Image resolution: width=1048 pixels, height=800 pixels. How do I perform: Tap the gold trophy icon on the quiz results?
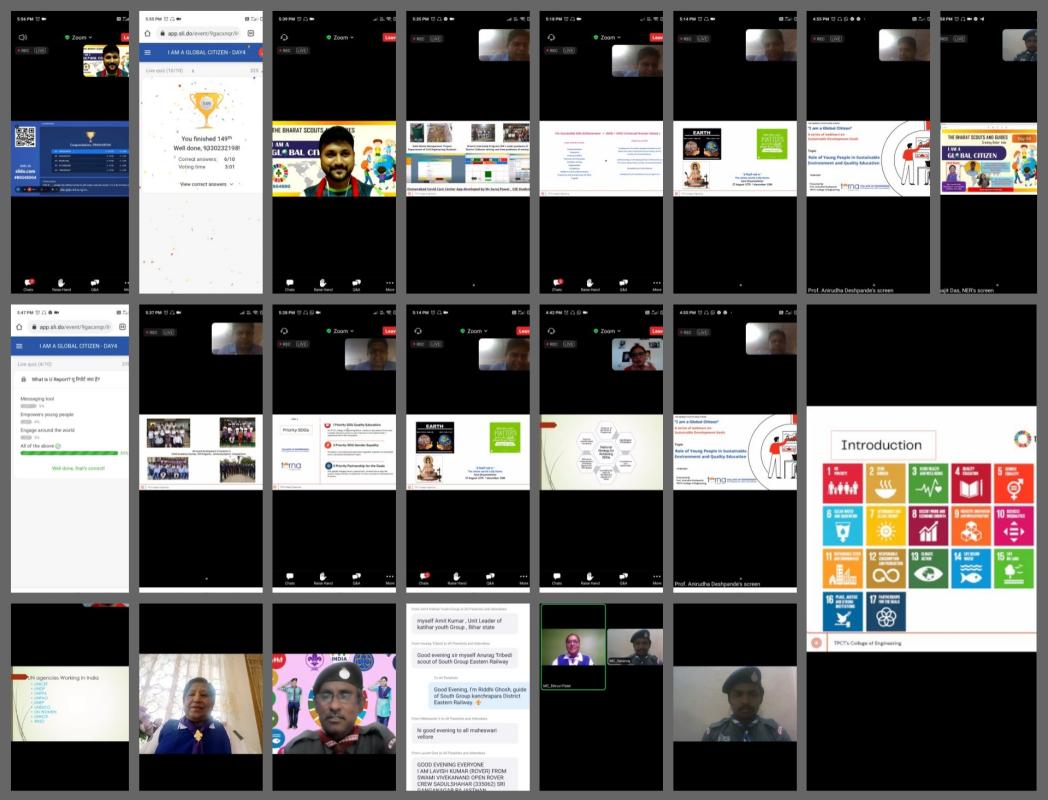[207, 105]
